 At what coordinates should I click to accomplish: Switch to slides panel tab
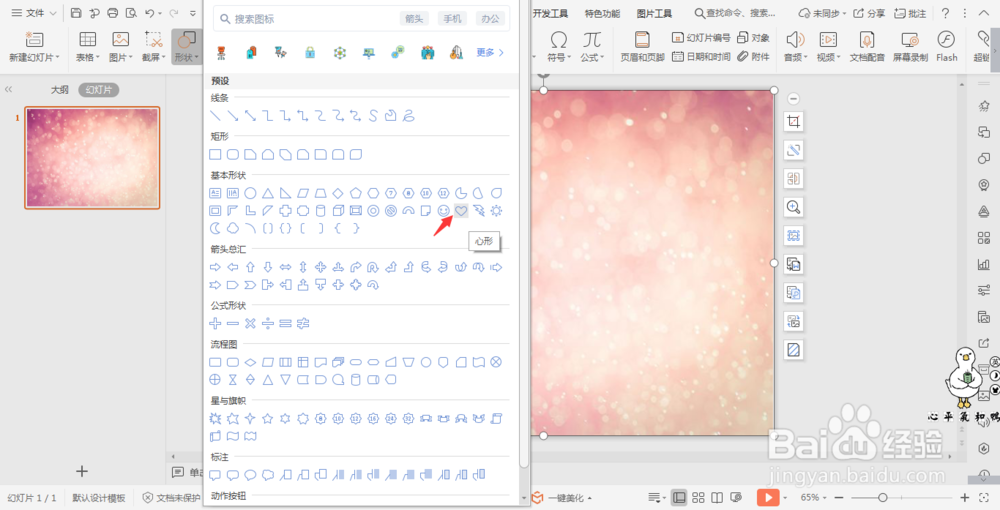(99, 90)
